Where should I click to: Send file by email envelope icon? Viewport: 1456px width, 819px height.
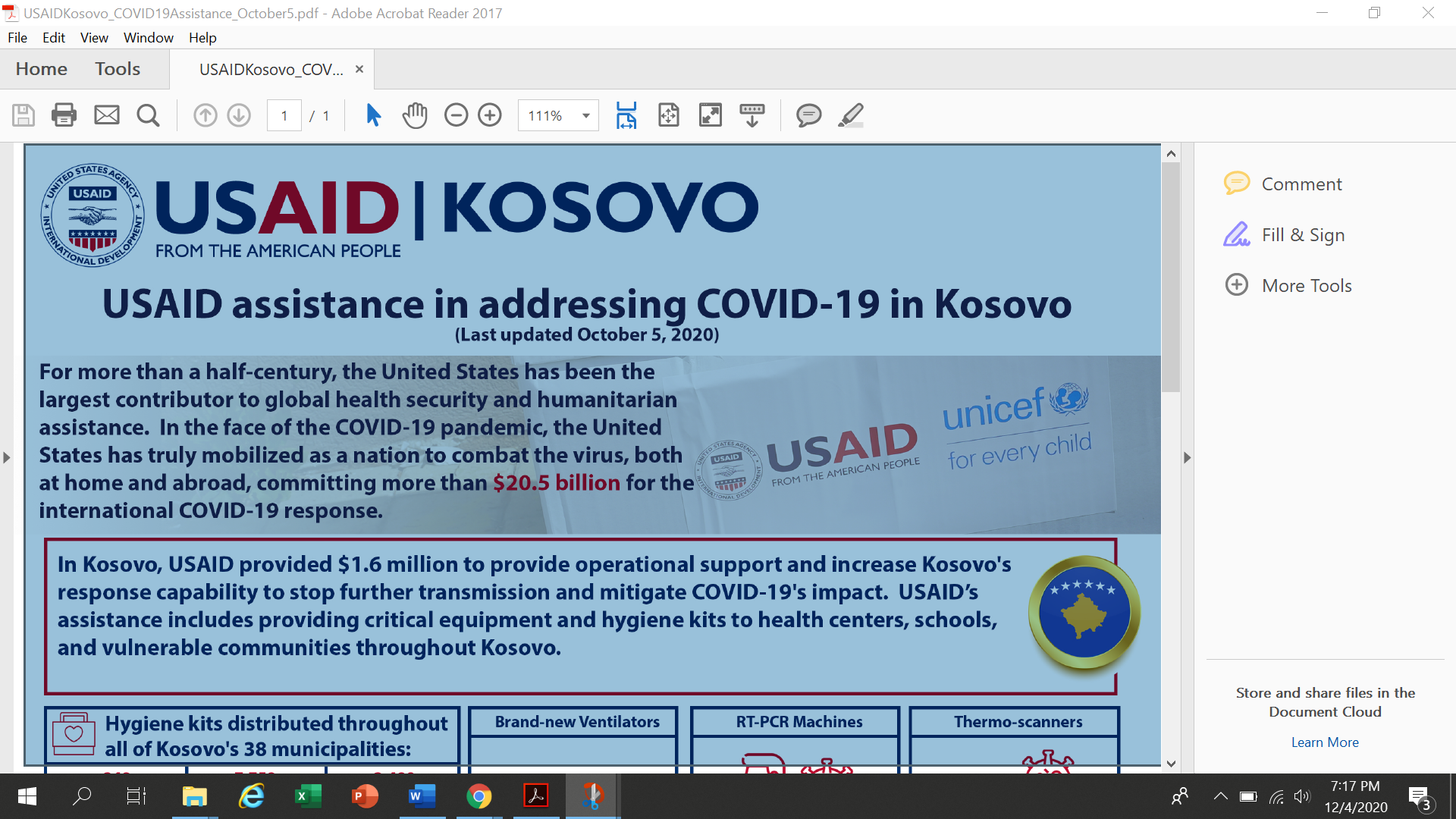(106, 115)
